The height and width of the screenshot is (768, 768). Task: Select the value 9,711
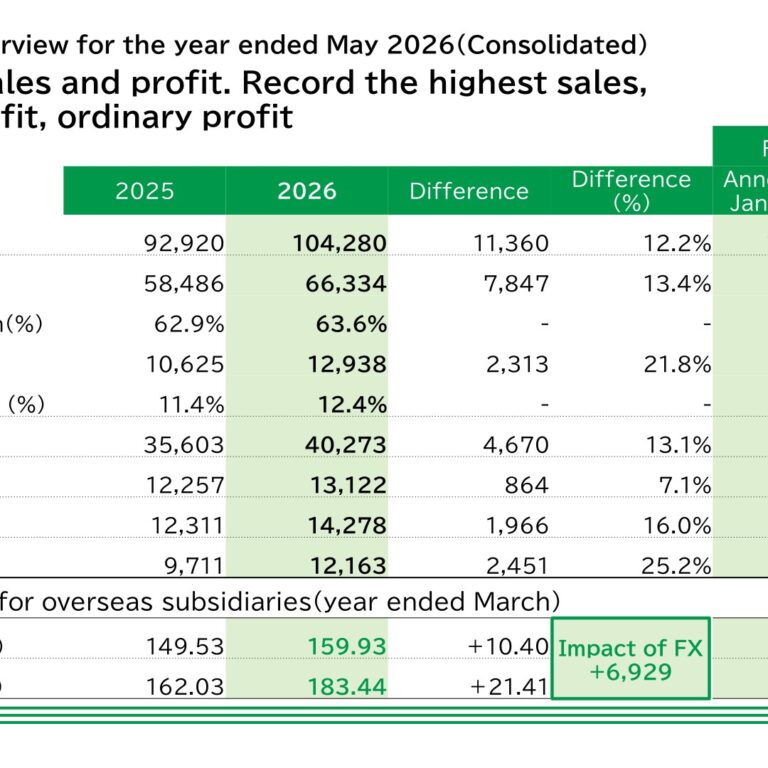pos(194,566)
